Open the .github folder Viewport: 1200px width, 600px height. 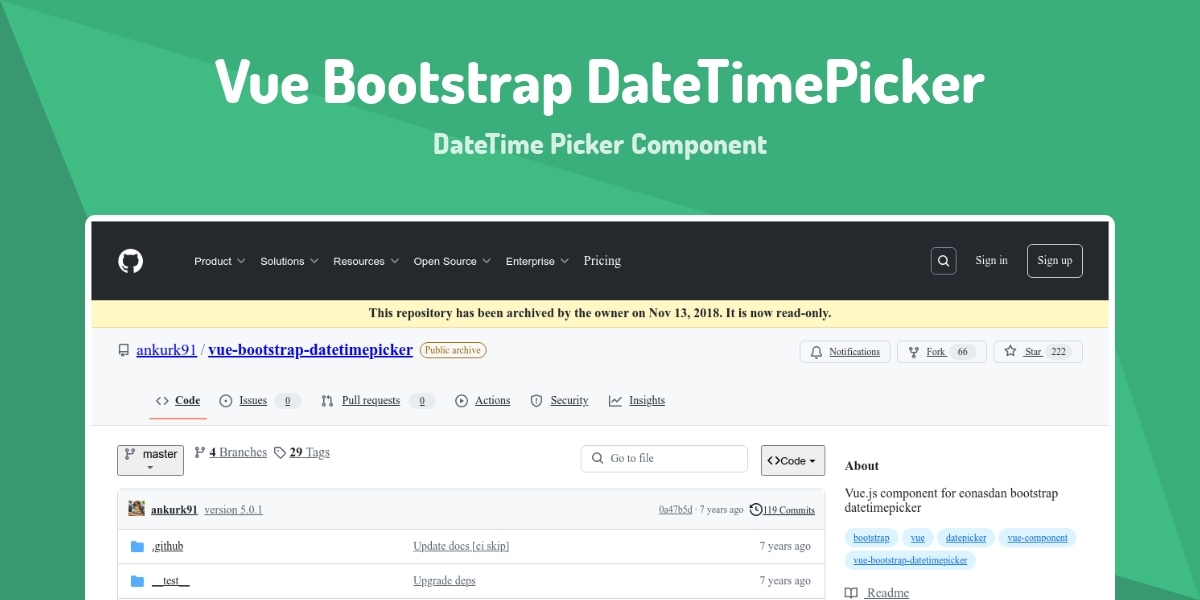167,546
